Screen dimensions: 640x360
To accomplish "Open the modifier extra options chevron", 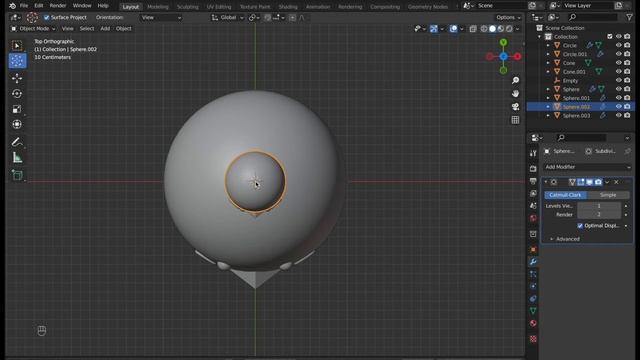I will tap(607, 182).
